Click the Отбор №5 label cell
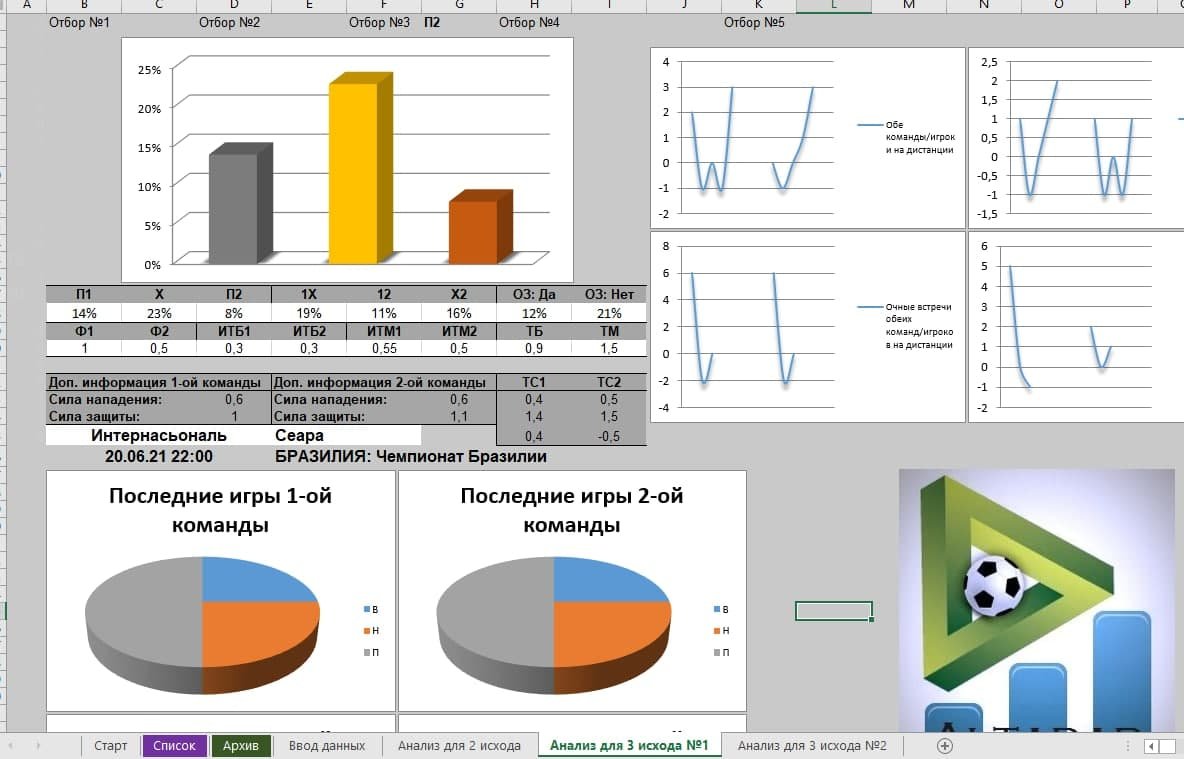Viewport: 1184px width, 759px height. pos(754,22)
